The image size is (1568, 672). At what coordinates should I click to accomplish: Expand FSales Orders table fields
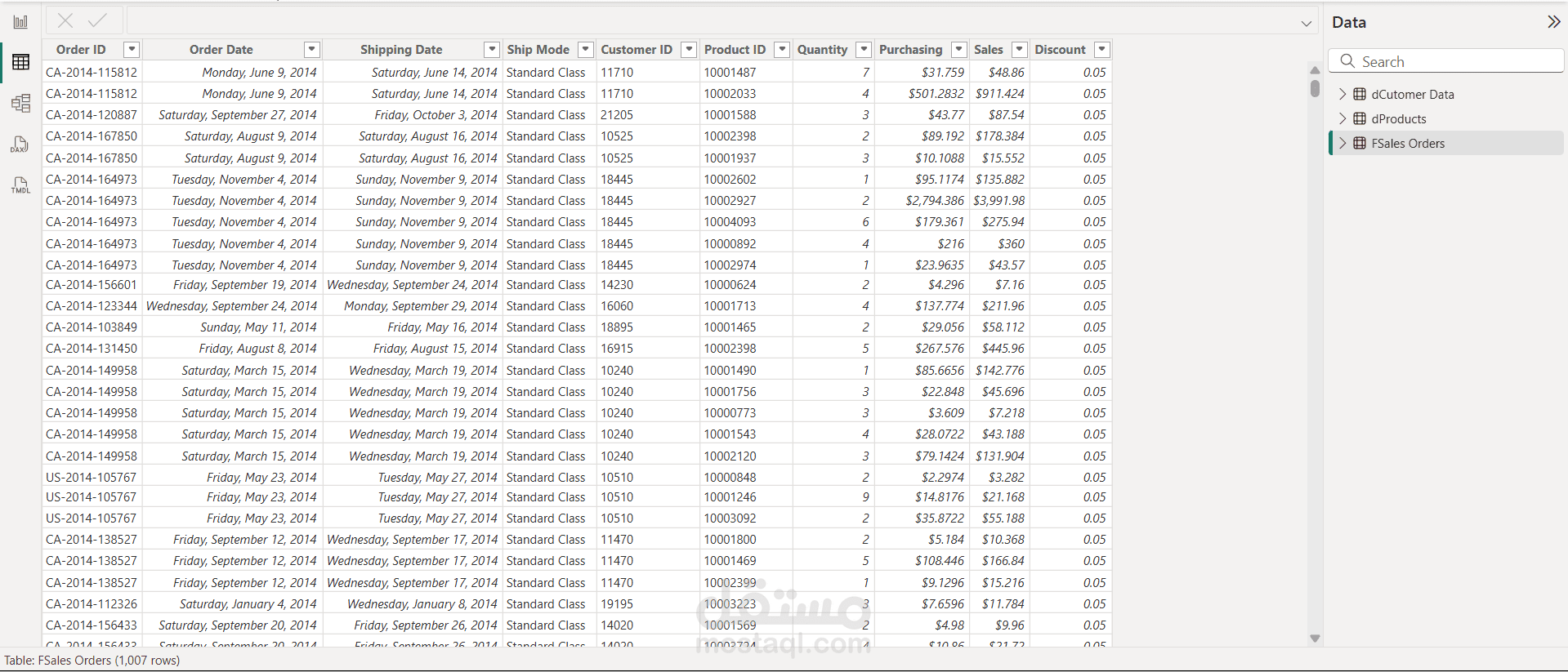click(1342, 143)
